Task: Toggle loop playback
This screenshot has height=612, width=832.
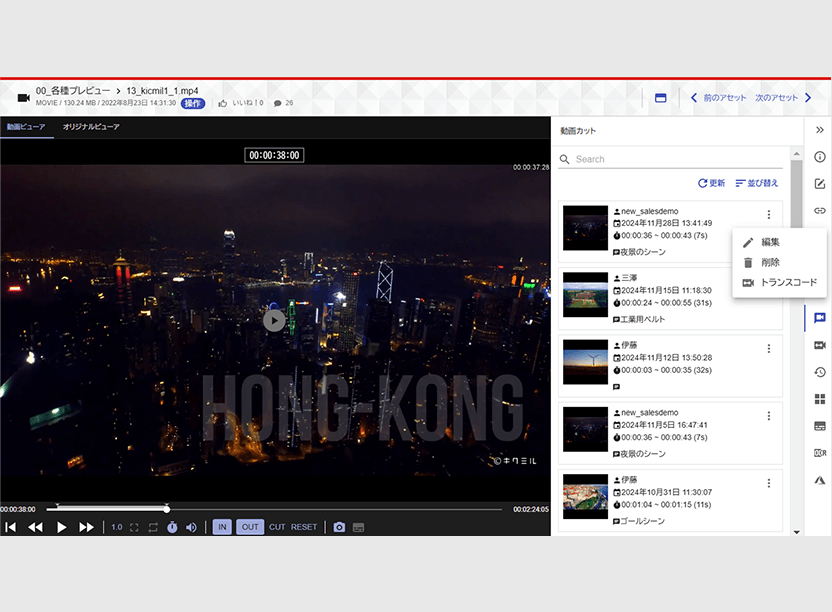Action: point(153,527)
